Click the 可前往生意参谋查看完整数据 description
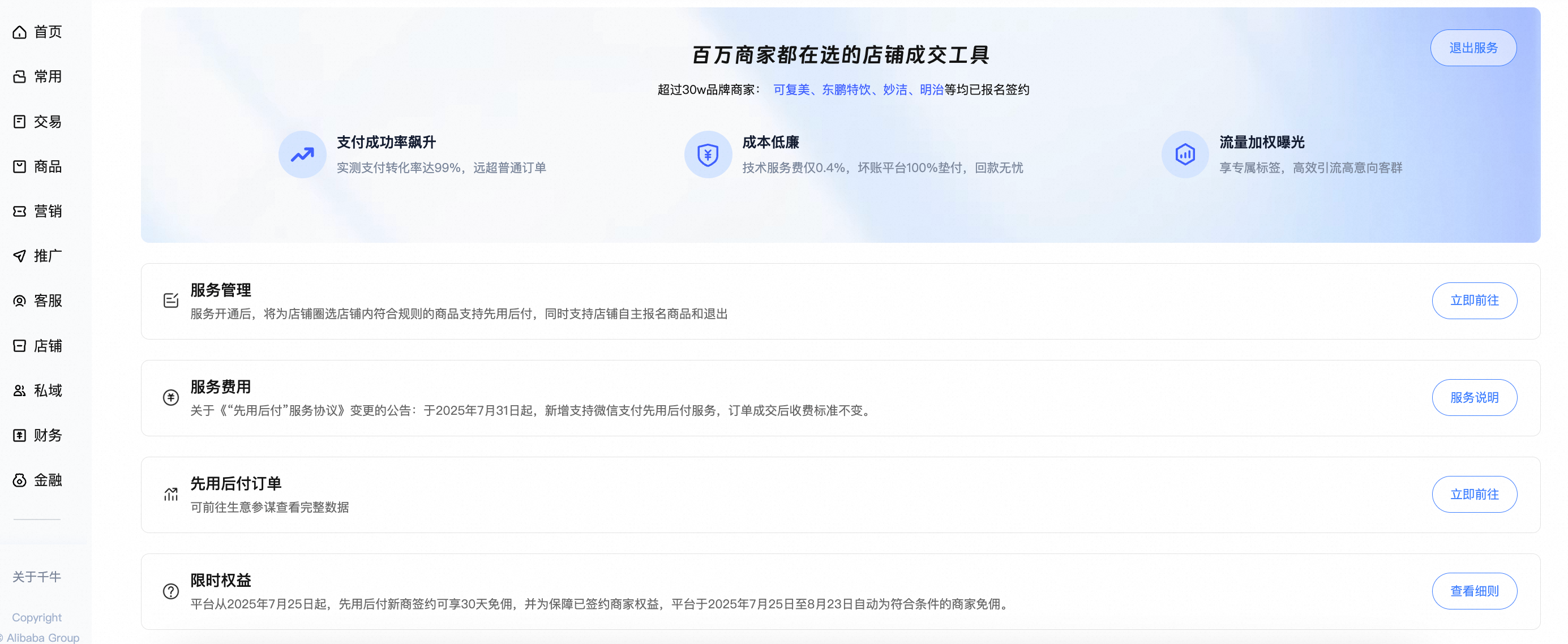The height and width of the screenshot is (644, 1568). coord(269,508)
